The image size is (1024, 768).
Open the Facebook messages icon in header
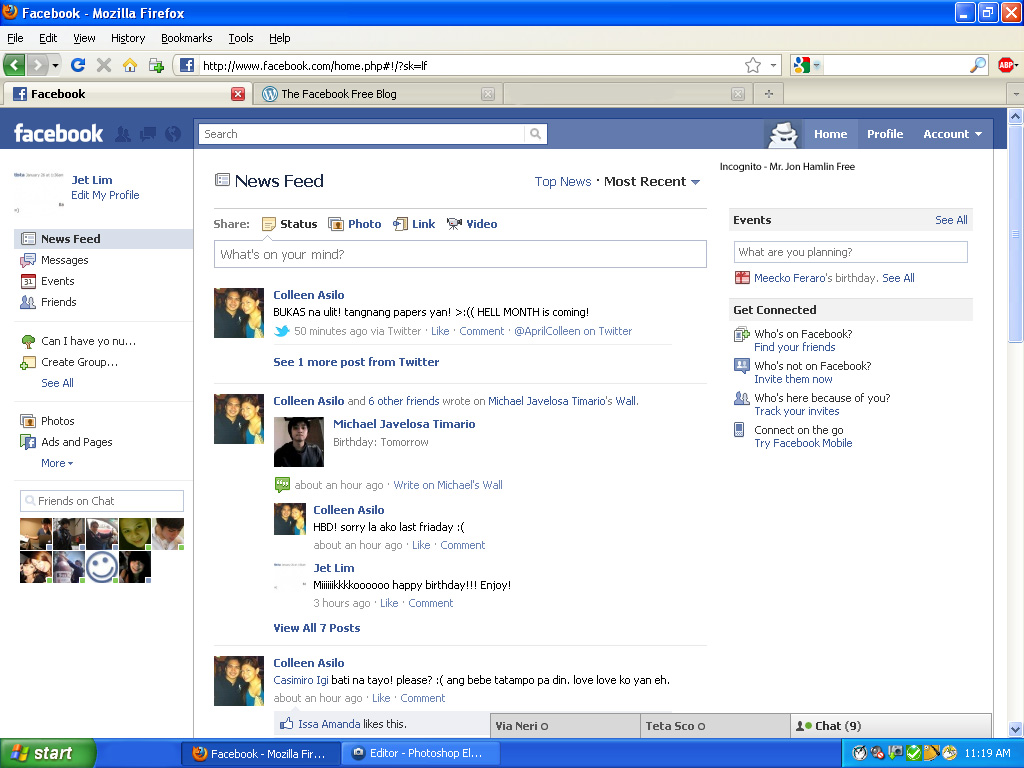(148, 134)
